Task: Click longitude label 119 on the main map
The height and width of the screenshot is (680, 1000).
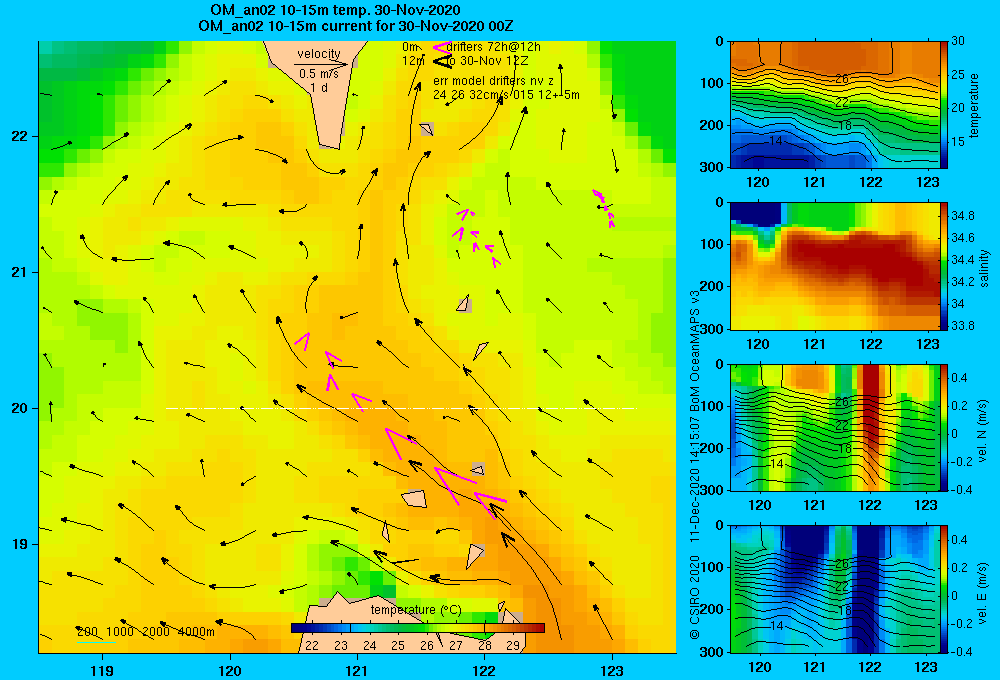Action: tap(102, 670)
